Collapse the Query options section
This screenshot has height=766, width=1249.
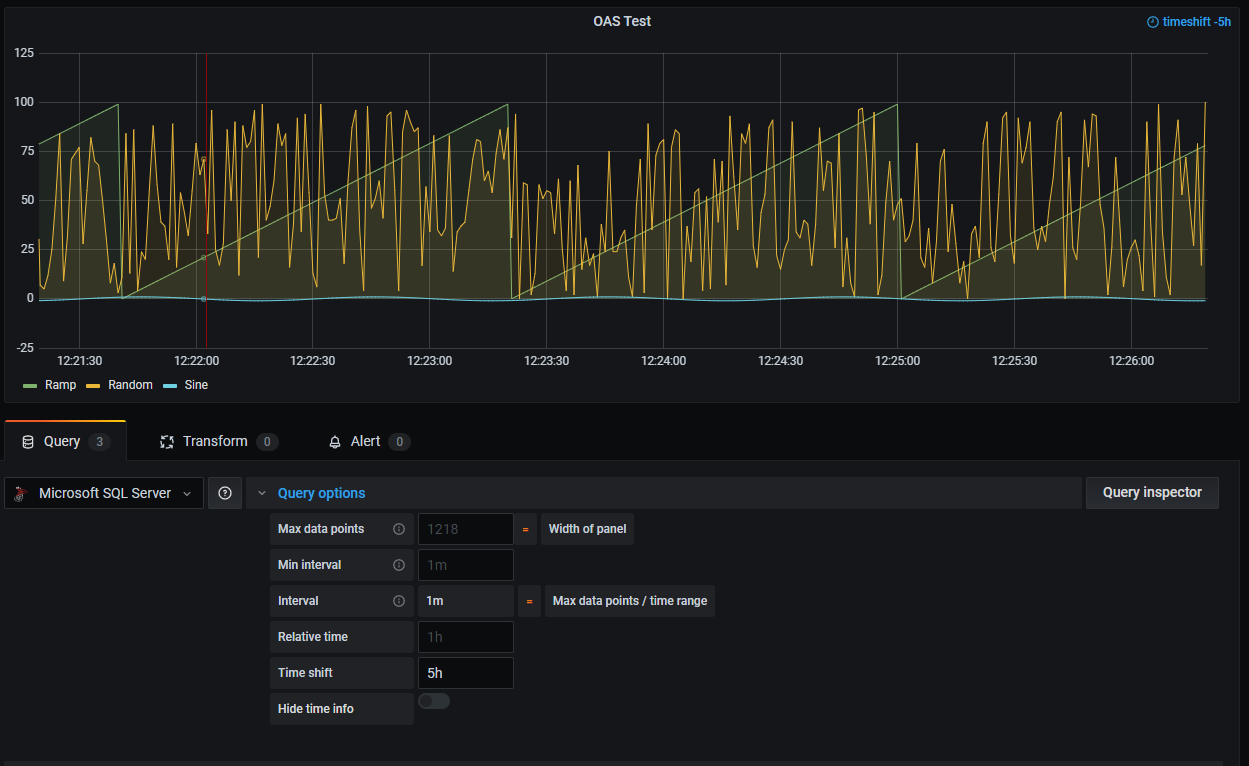(x=262, y=492)
